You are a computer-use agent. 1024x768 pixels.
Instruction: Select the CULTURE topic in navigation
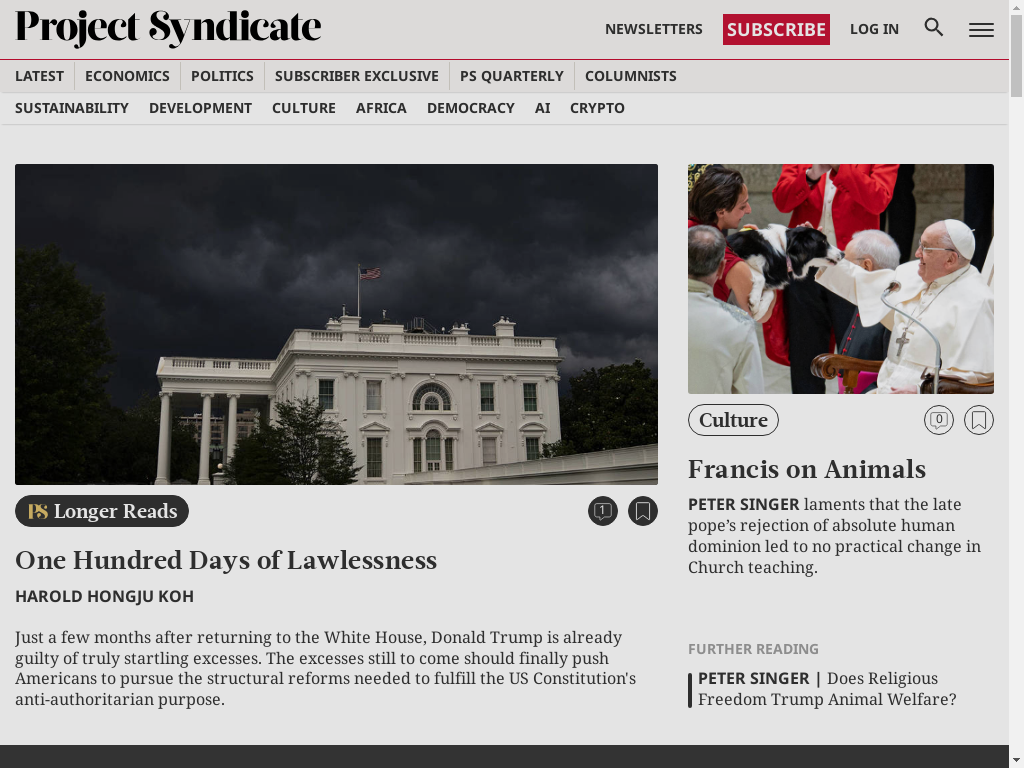(x=304, y=108)
